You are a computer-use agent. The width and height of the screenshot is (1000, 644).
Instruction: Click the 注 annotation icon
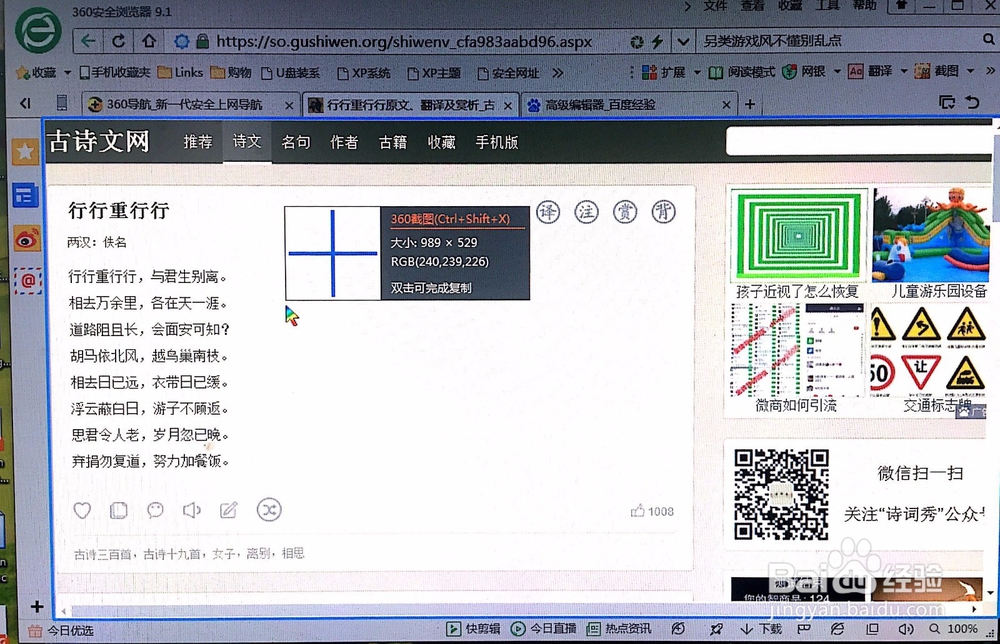pos(586,212)
